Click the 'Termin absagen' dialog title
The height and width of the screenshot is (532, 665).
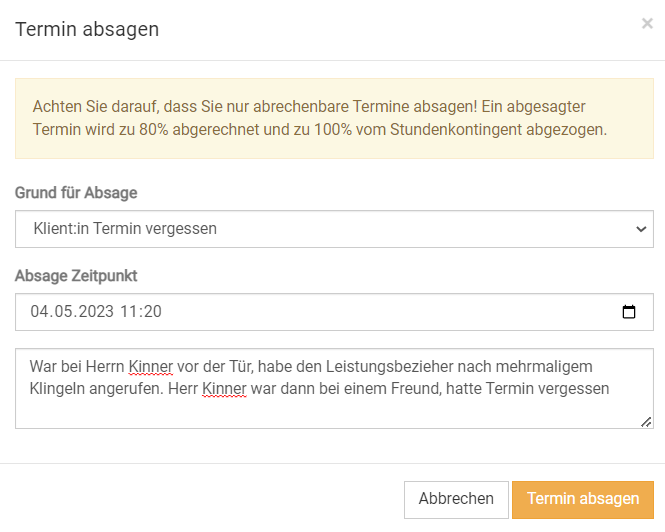click(87, 29)
